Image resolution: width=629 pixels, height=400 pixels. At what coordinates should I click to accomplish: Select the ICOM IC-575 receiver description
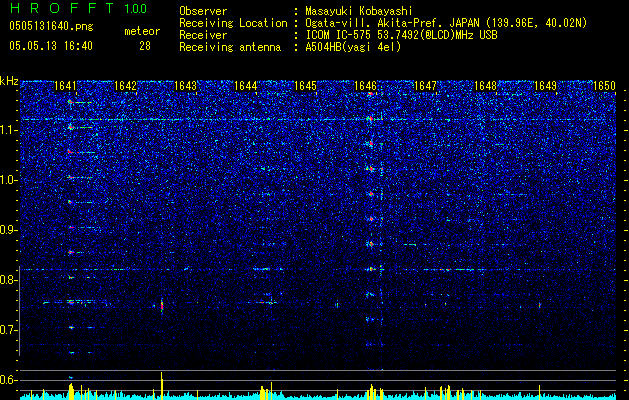click(x=401, y=35)
